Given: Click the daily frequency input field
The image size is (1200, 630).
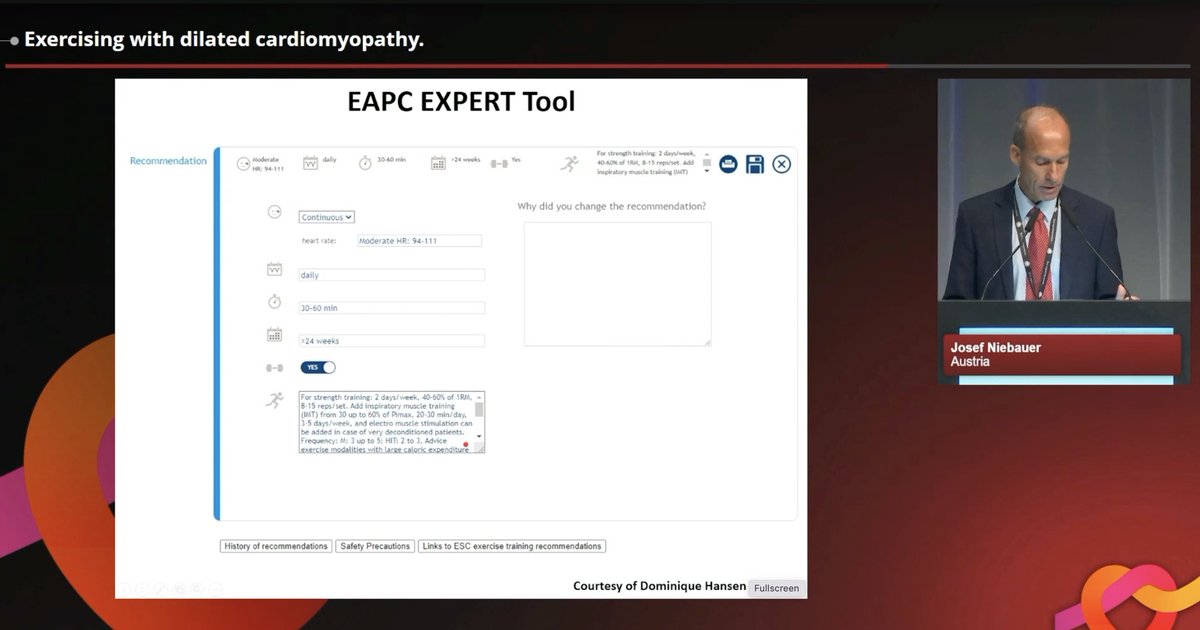Looking at the screenshot, I should [x=392, y=274].
